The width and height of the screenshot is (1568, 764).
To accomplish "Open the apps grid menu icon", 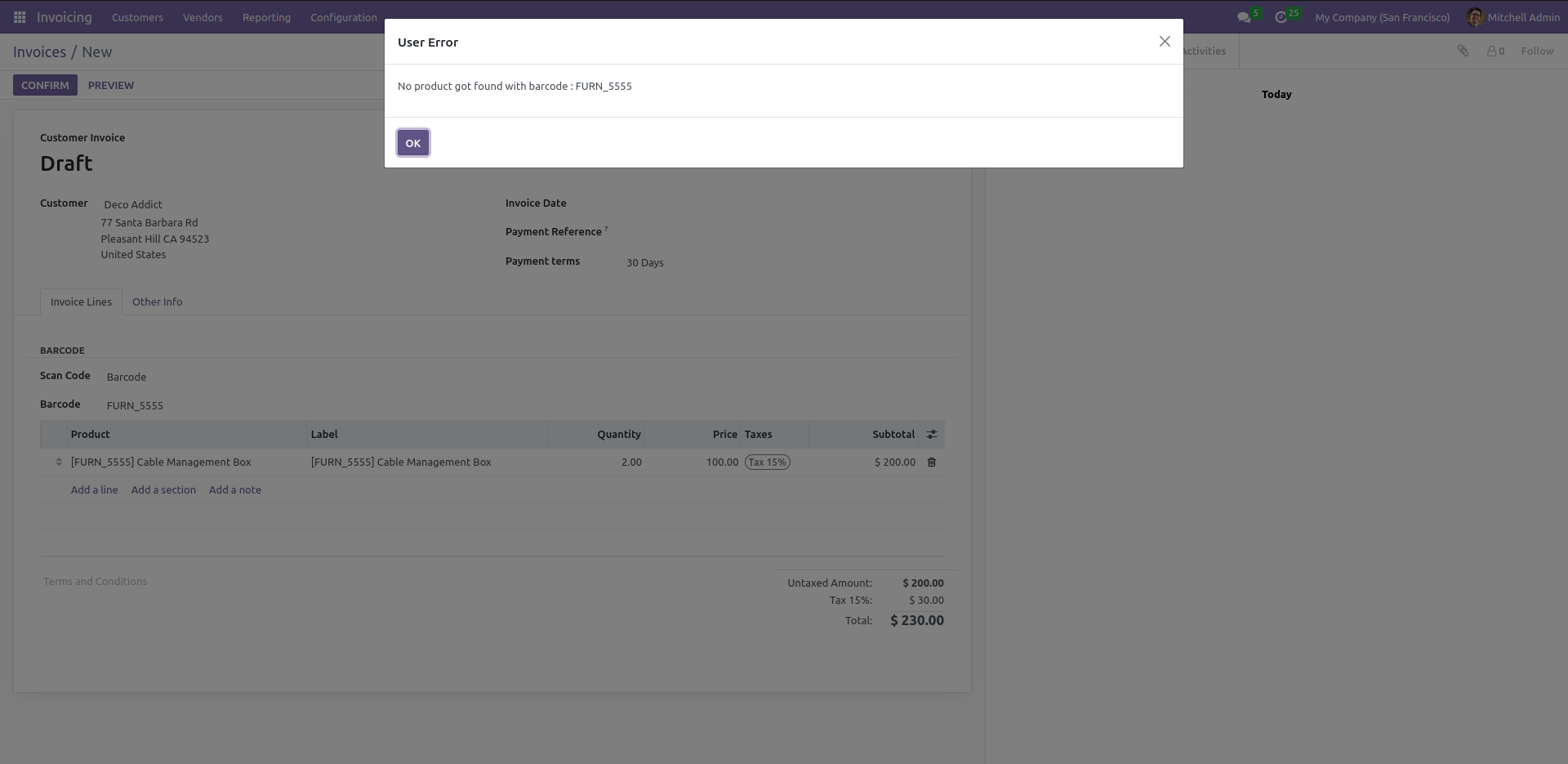I will point(20,17).
